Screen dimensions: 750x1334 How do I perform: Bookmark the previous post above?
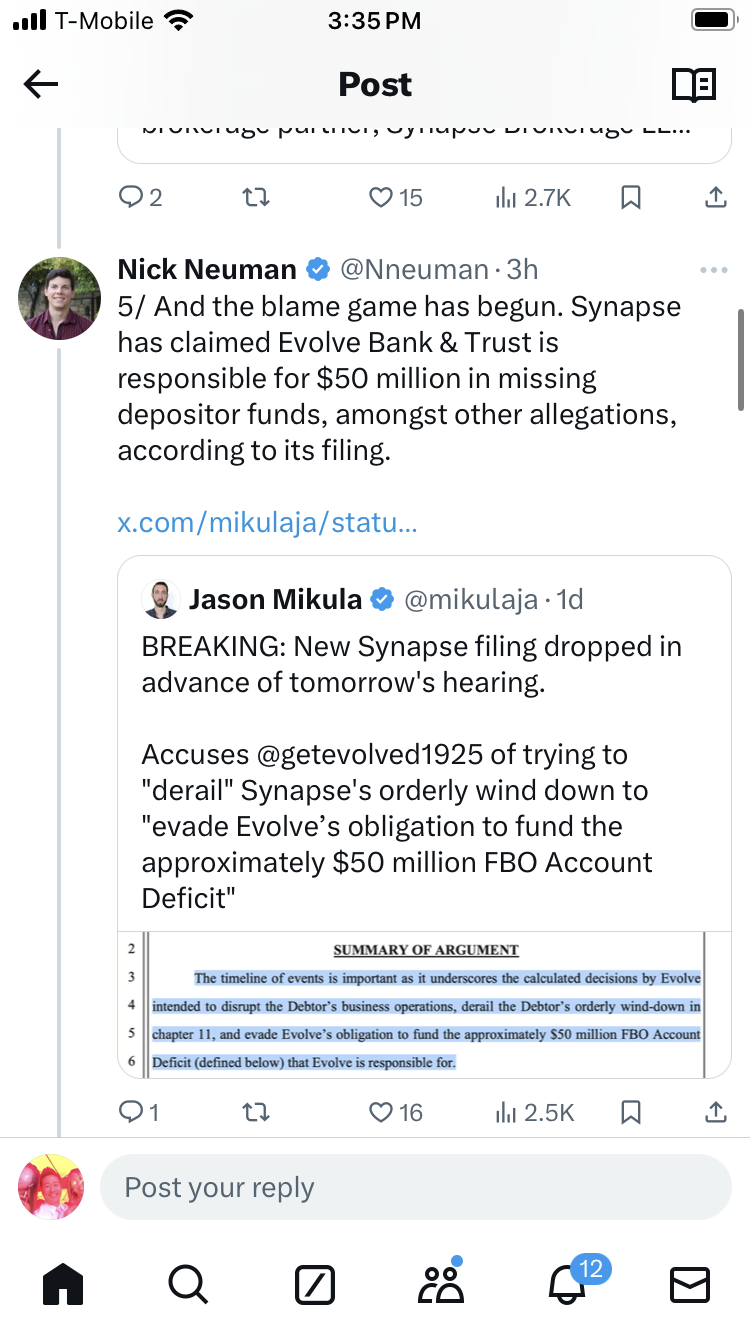click(631, 198)
